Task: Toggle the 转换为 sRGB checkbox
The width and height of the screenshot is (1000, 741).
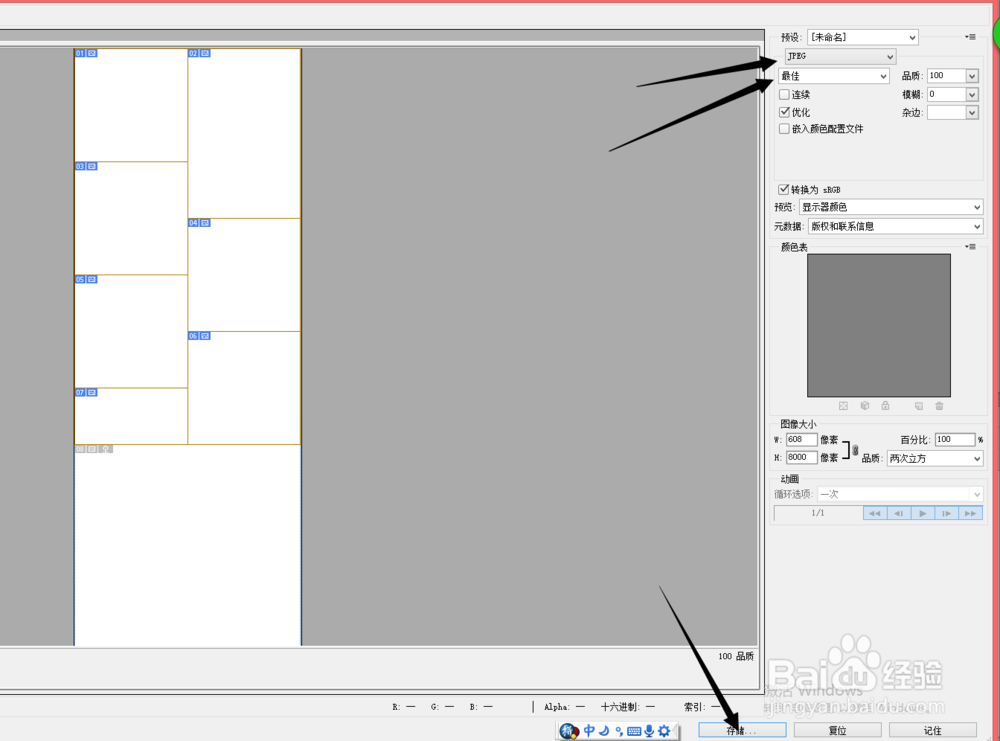Action: [x=784, y=189]
